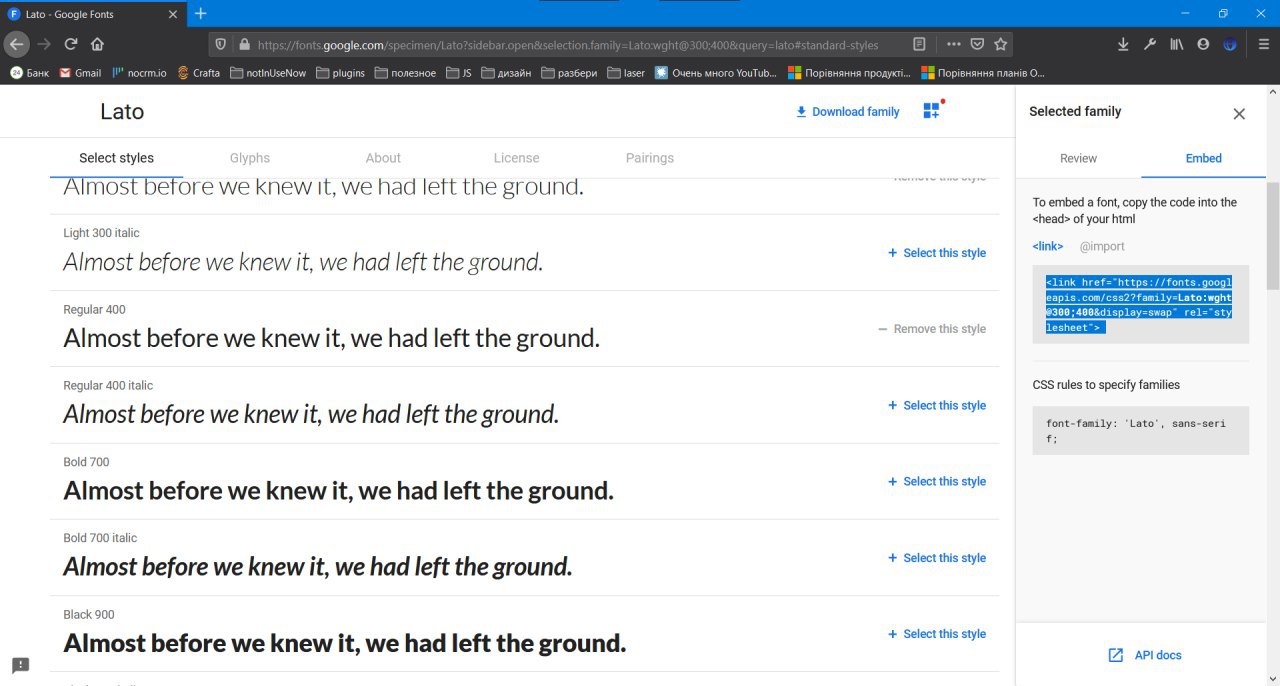1280x686 pixels.
Task: Click the shield tracking protection icon
Action: (222, 44)
